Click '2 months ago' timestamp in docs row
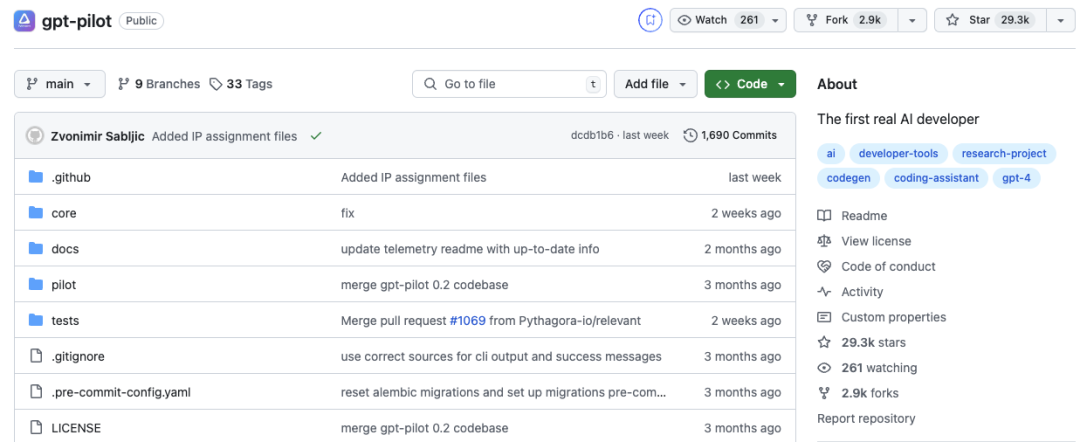 742,249
